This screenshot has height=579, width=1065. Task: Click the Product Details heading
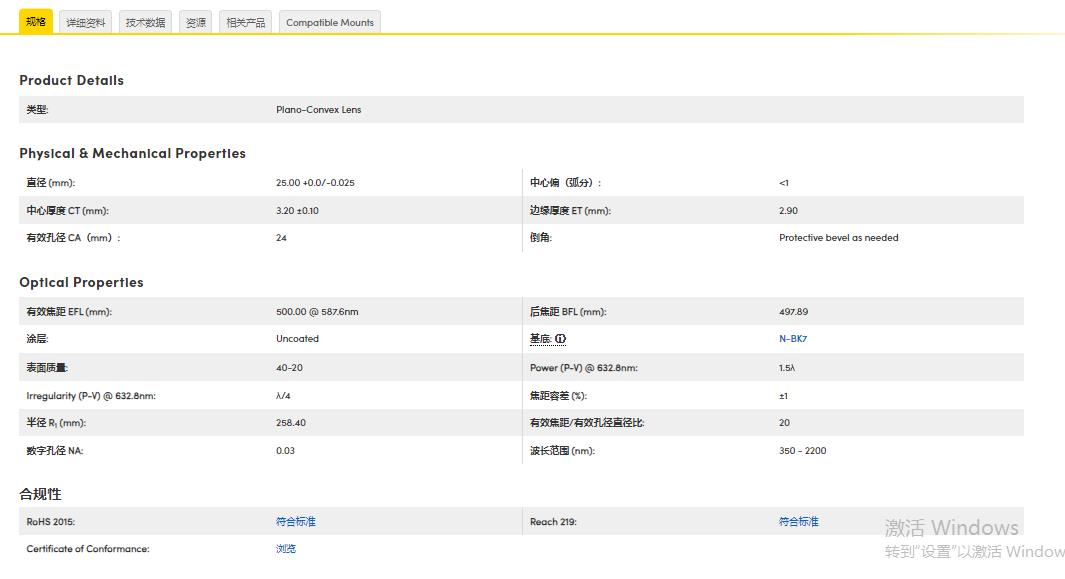[71, 80]
